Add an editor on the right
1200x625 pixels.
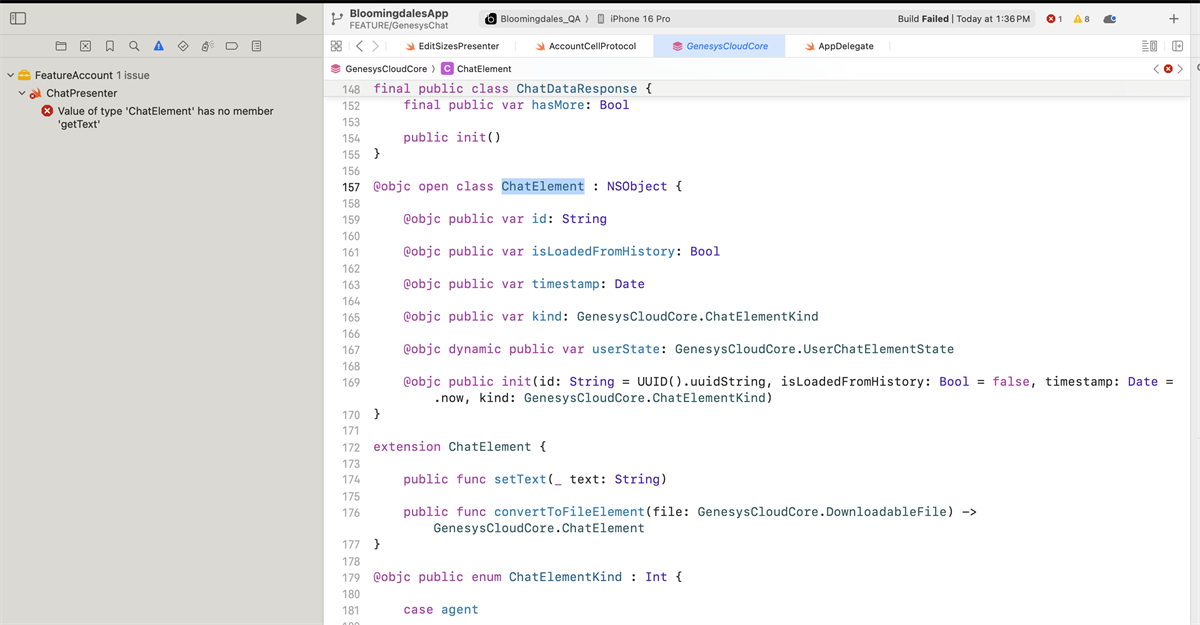coord(1177,46)
